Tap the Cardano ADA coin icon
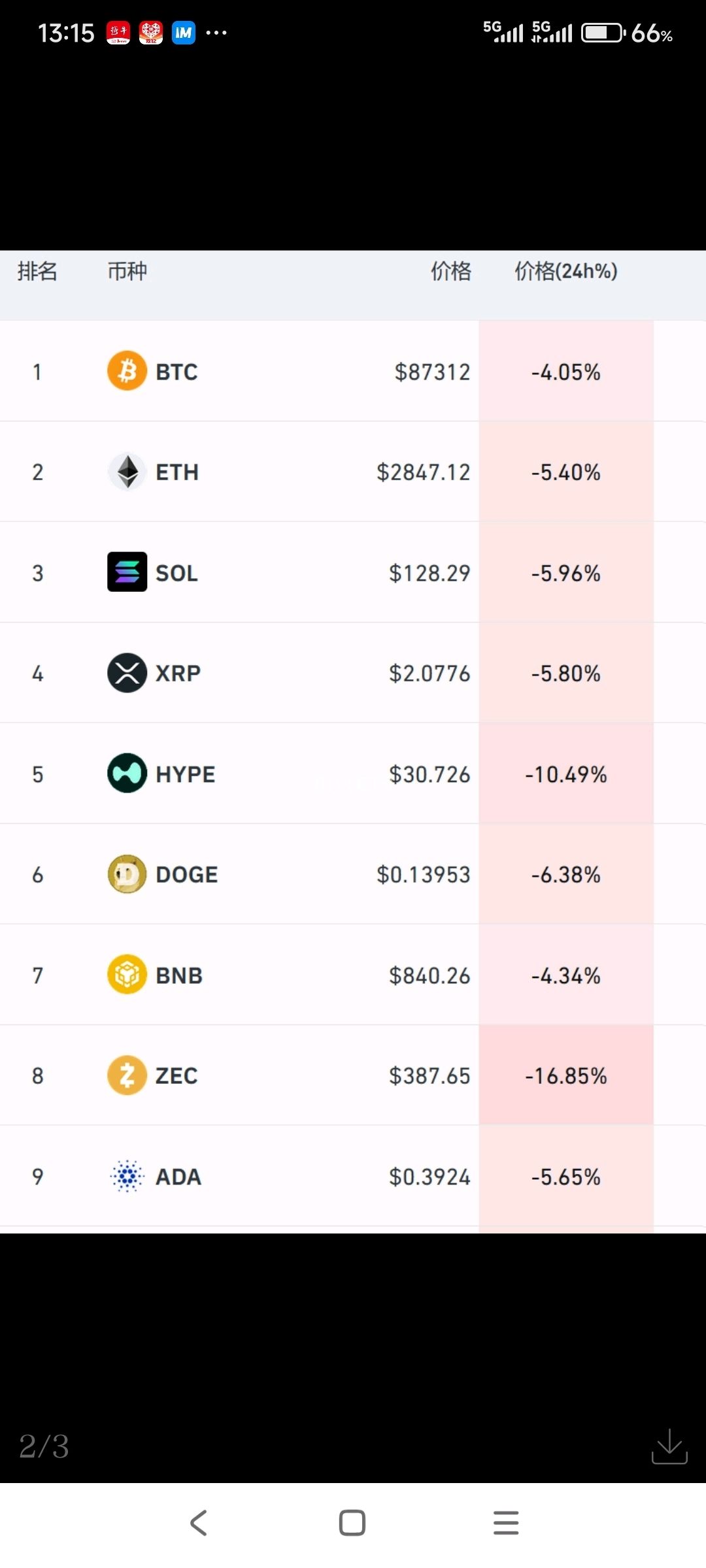Image resolution: width=706 pixels, height=1568 pixels. (127, 1176)
